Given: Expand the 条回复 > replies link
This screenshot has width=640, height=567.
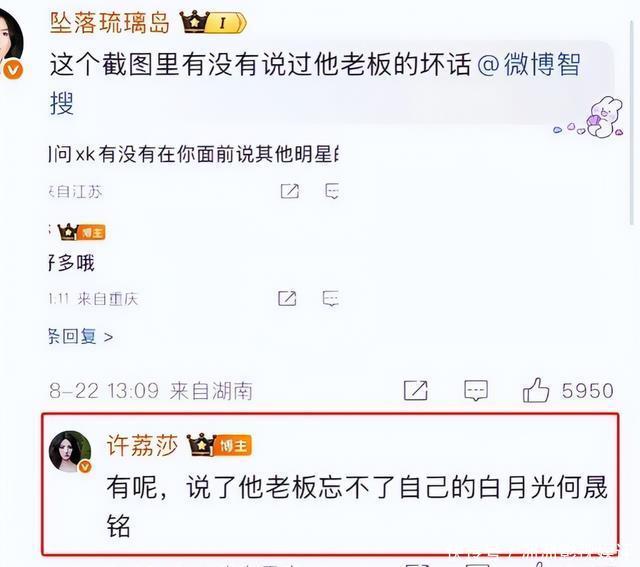Looking at the screenshot, I should (81, 337).
